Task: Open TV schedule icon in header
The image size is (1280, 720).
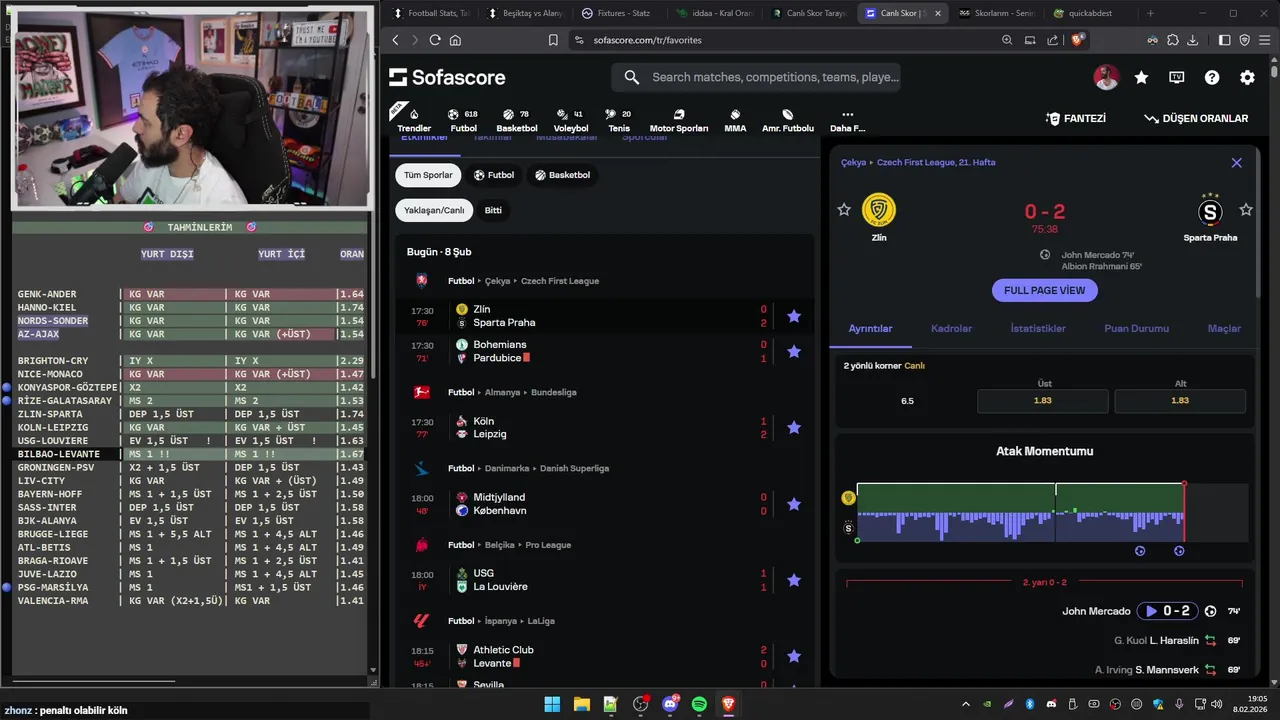Action: click(1177, 77)
